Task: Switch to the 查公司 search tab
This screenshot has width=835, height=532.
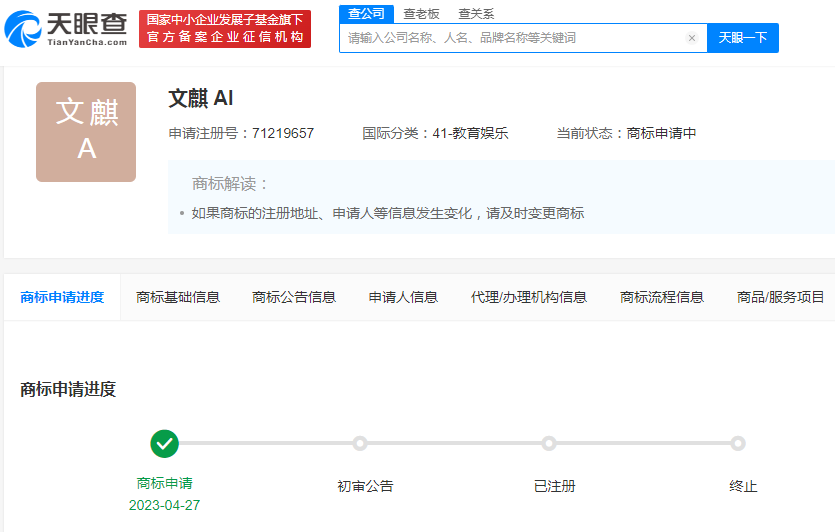Action: [x=366, y=14]
